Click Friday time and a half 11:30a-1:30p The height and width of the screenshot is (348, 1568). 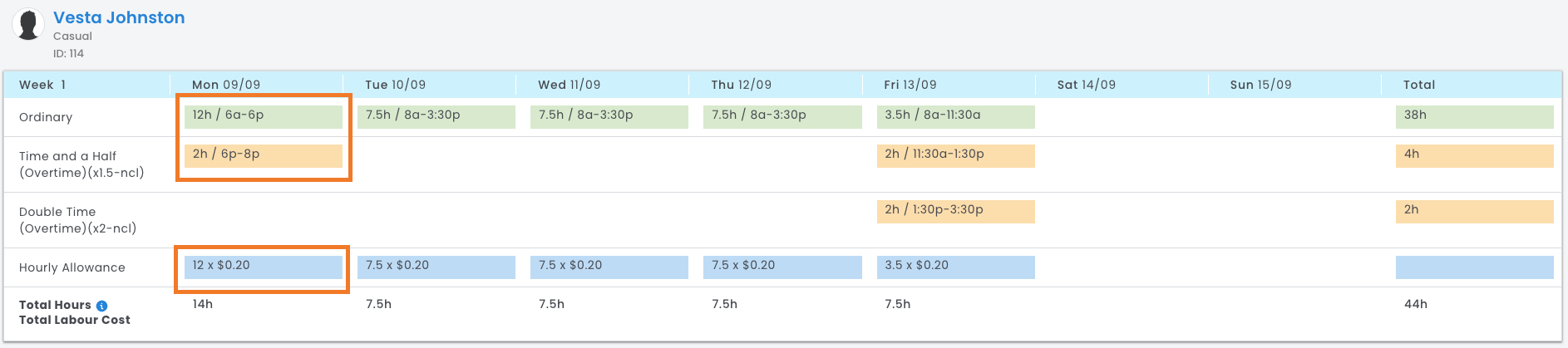point(955,155)
